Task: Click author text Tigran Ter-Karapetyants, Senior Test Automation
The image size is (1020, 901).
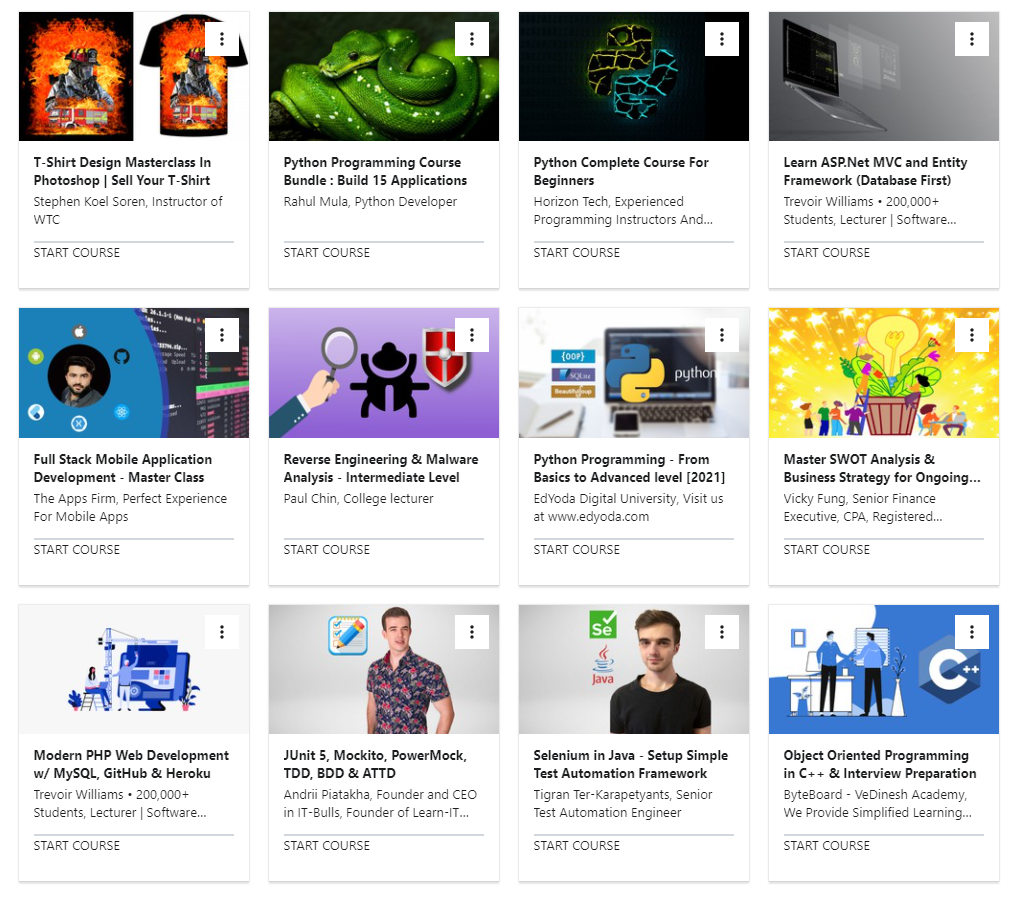Action: [623, 803]
